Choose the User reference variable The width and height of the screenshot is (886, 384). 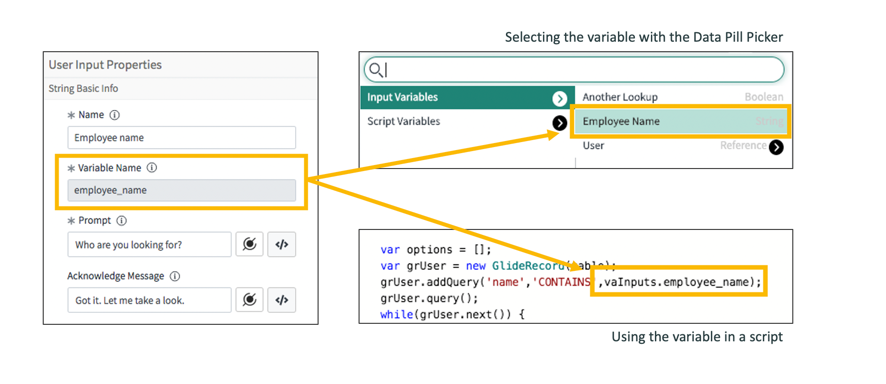[x=683, y=146]
